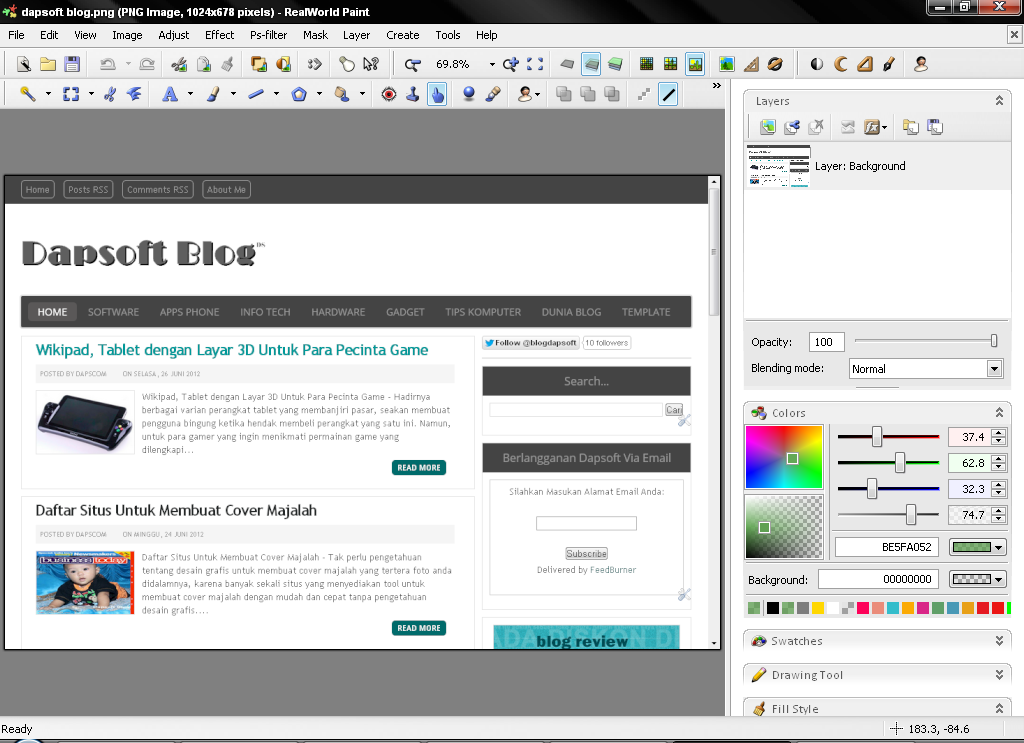1024x743 pixels.
Task: Expand the Swatches panel
Action: pyautogui.click(x=999, y=641)
